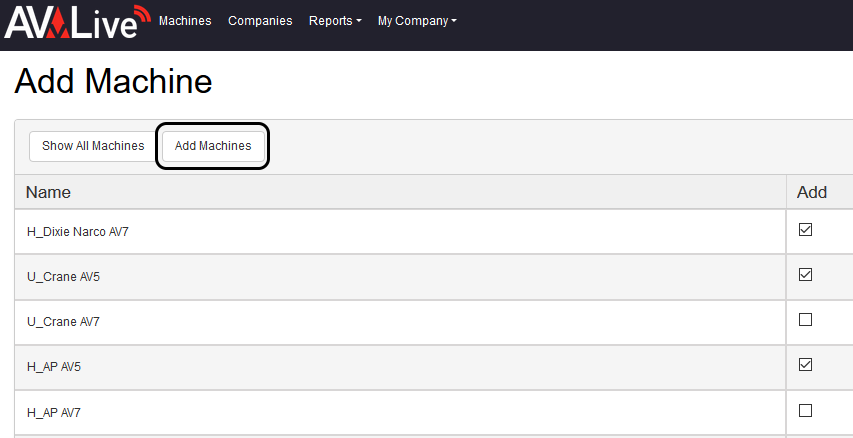Image resolution: width=853 pixels, height=438 pixels.
Task: Expand the Reports dropdown menu
Action: [x=335, y=21]
